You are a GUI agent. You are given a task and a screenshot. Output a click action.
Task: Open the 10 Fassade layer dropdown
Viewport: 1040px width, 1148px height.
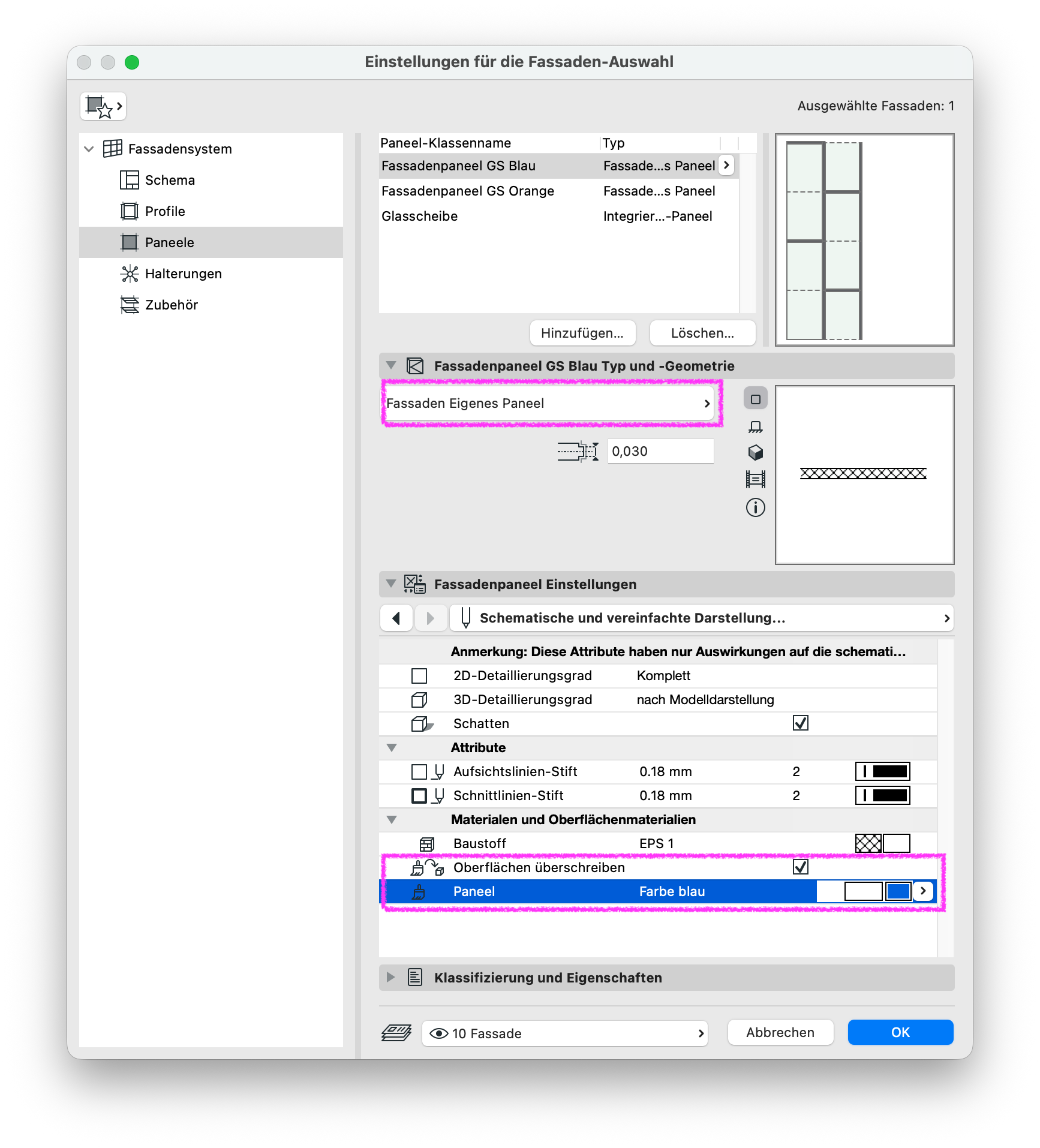pos(565,1033)
